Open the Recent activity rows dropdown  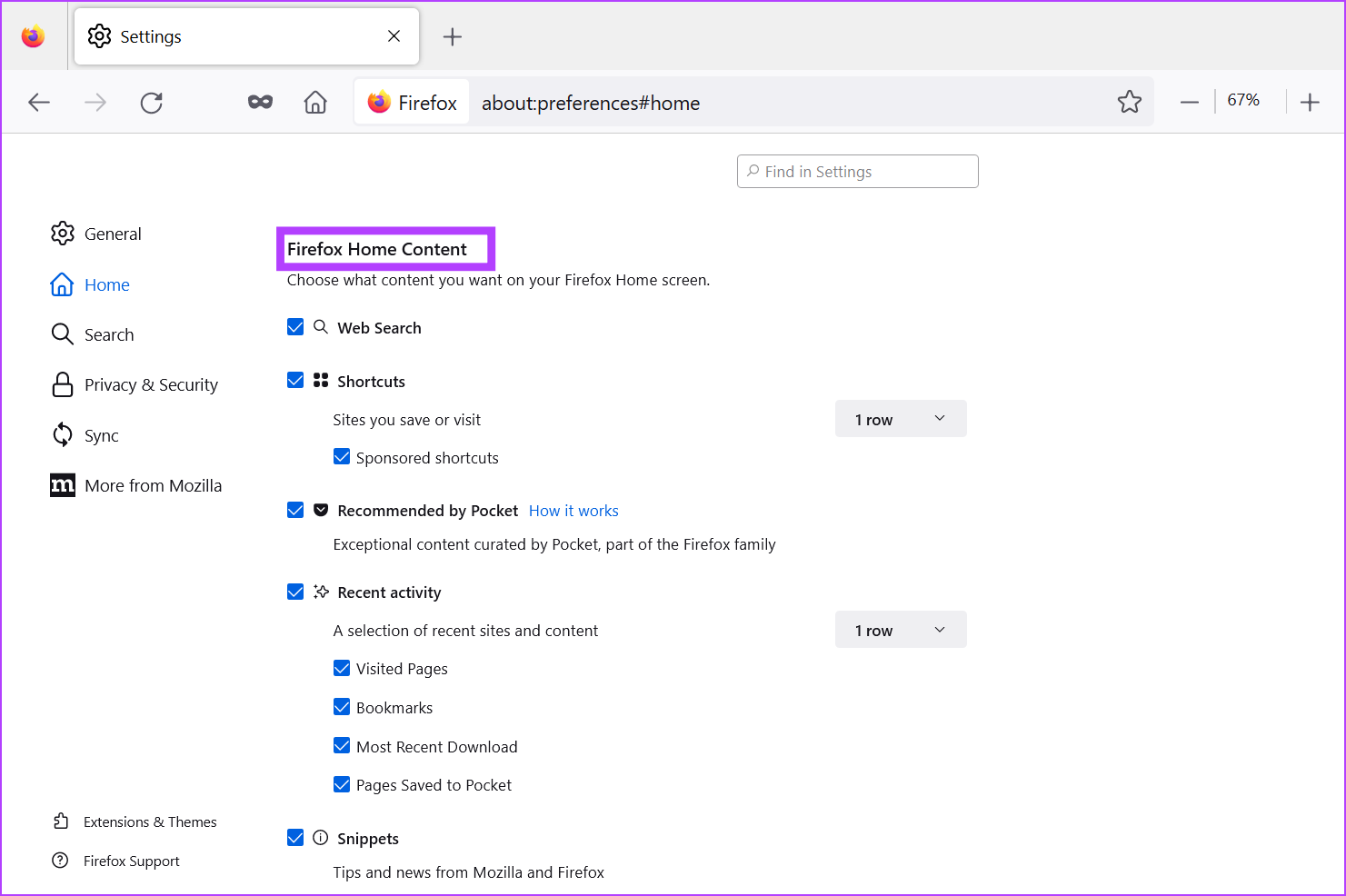coord(900,630)
